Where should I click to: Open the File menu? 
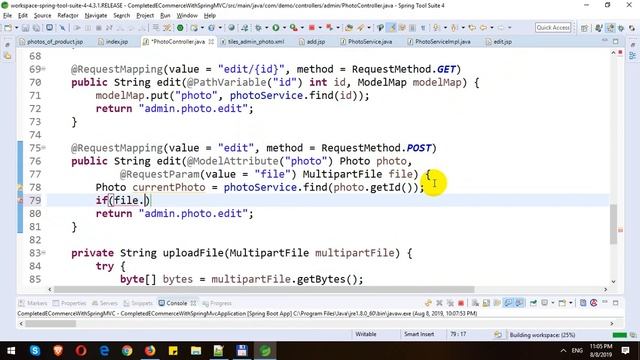coord(7,16)
